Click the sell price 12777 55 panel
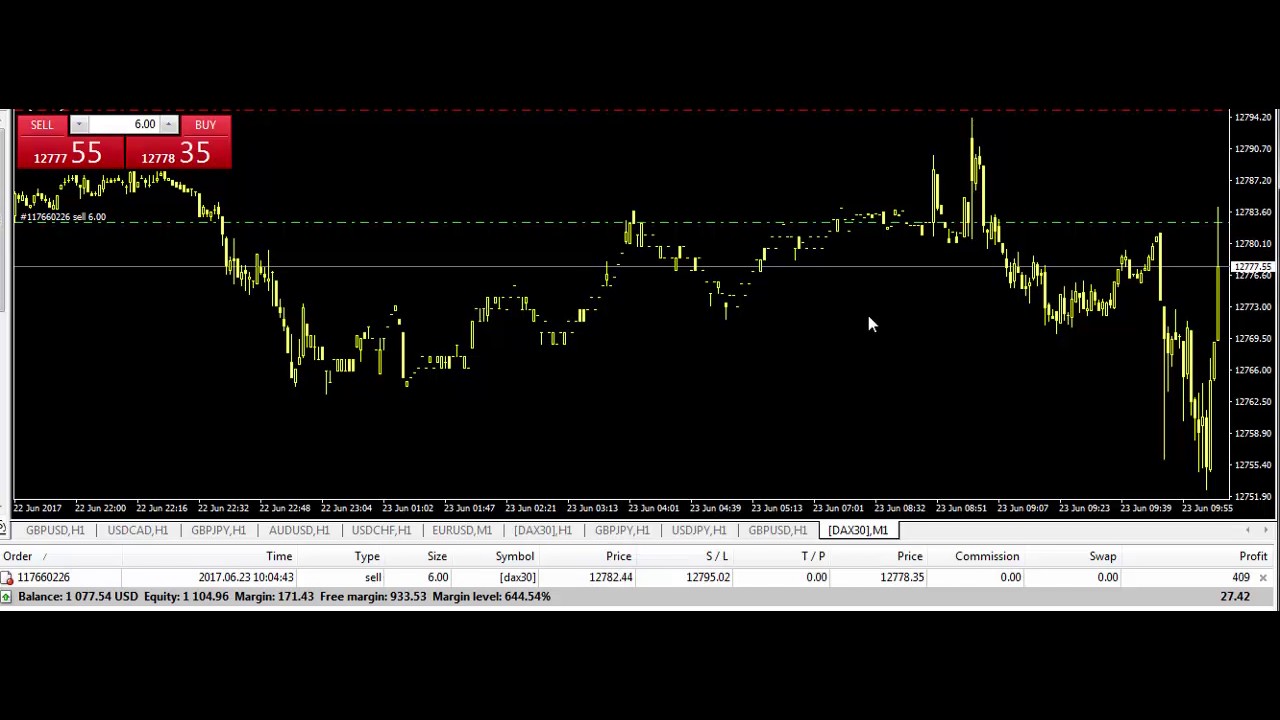1280x720 pixels. pyautogui.click(x=69, y=152)
